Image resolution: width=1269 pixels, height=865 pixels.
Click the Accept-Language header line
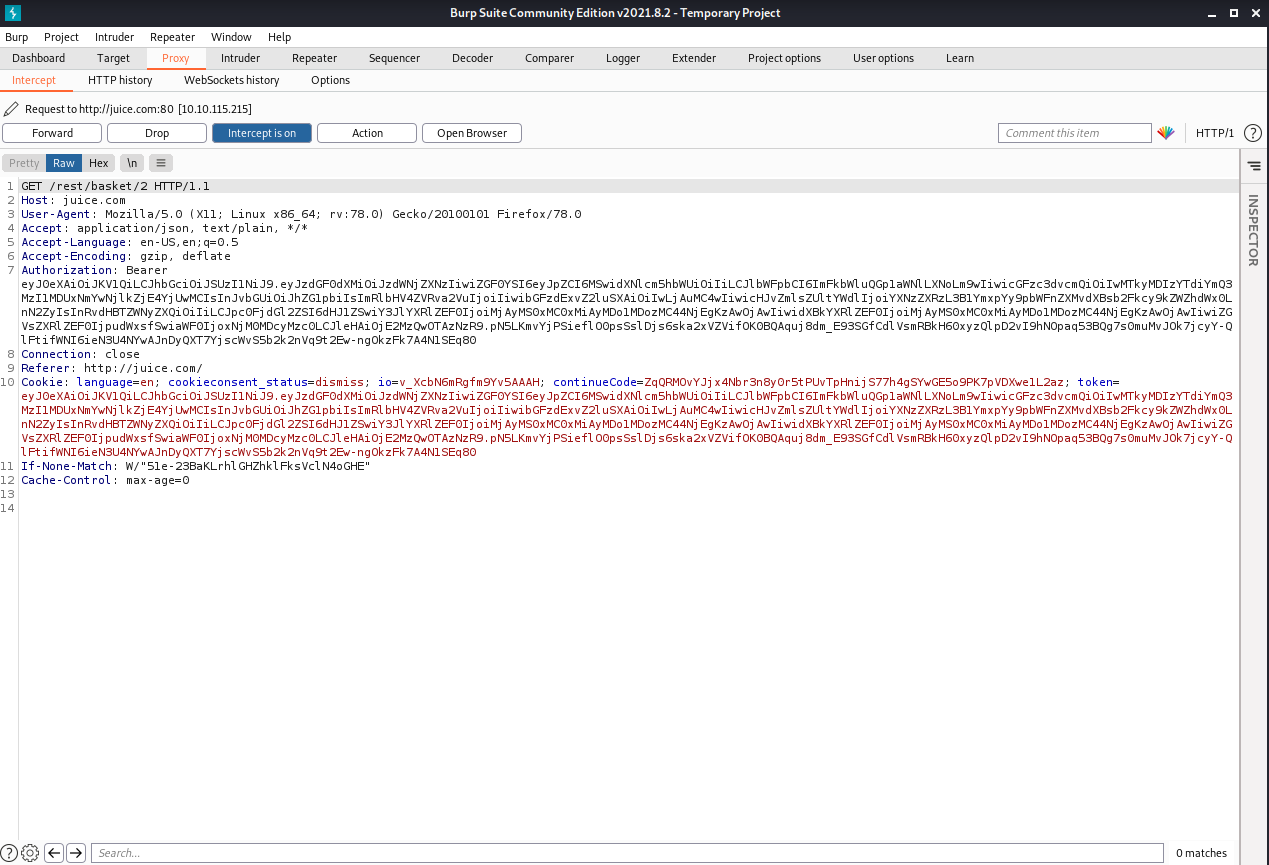click(x=129, y=242)
